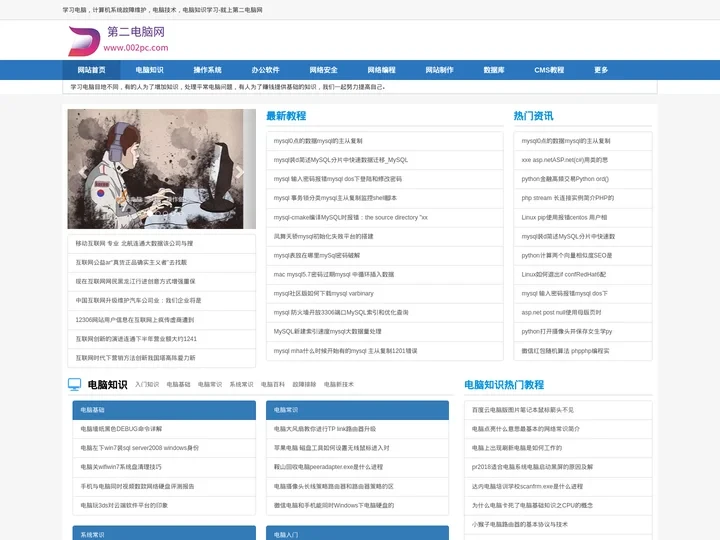Open the 最新教程 heading

(x=286, y=116)
